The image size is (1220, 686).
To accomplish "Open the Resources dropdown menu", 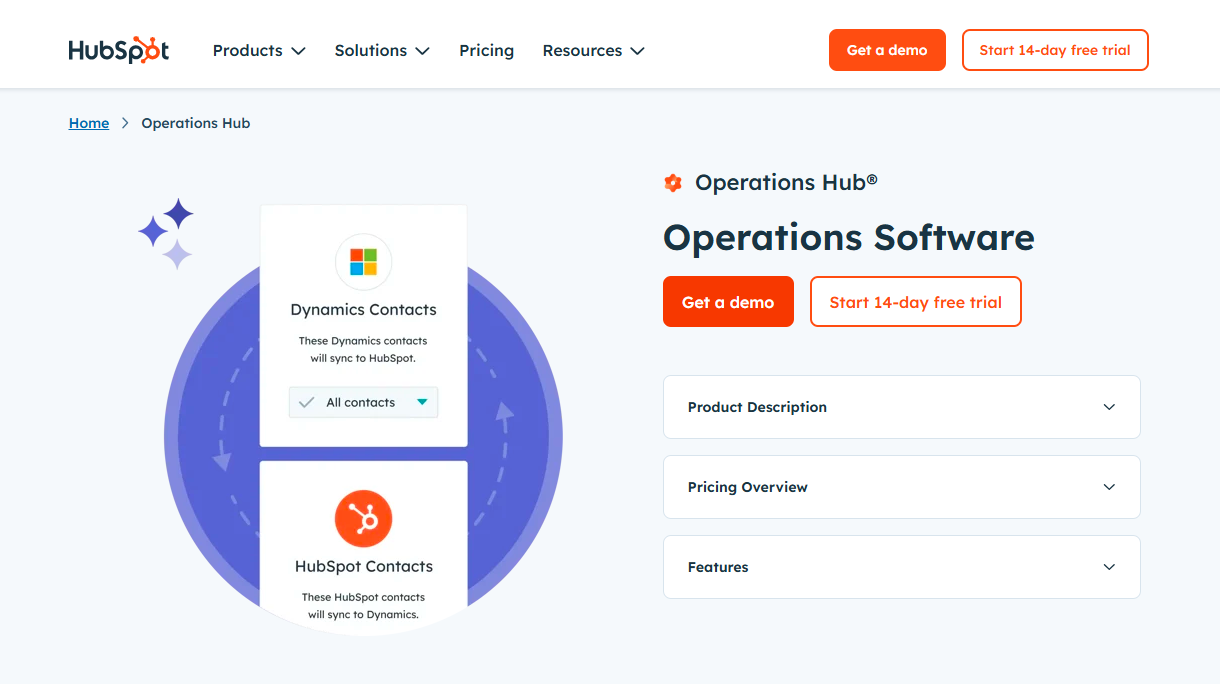I will coord(593,50).
